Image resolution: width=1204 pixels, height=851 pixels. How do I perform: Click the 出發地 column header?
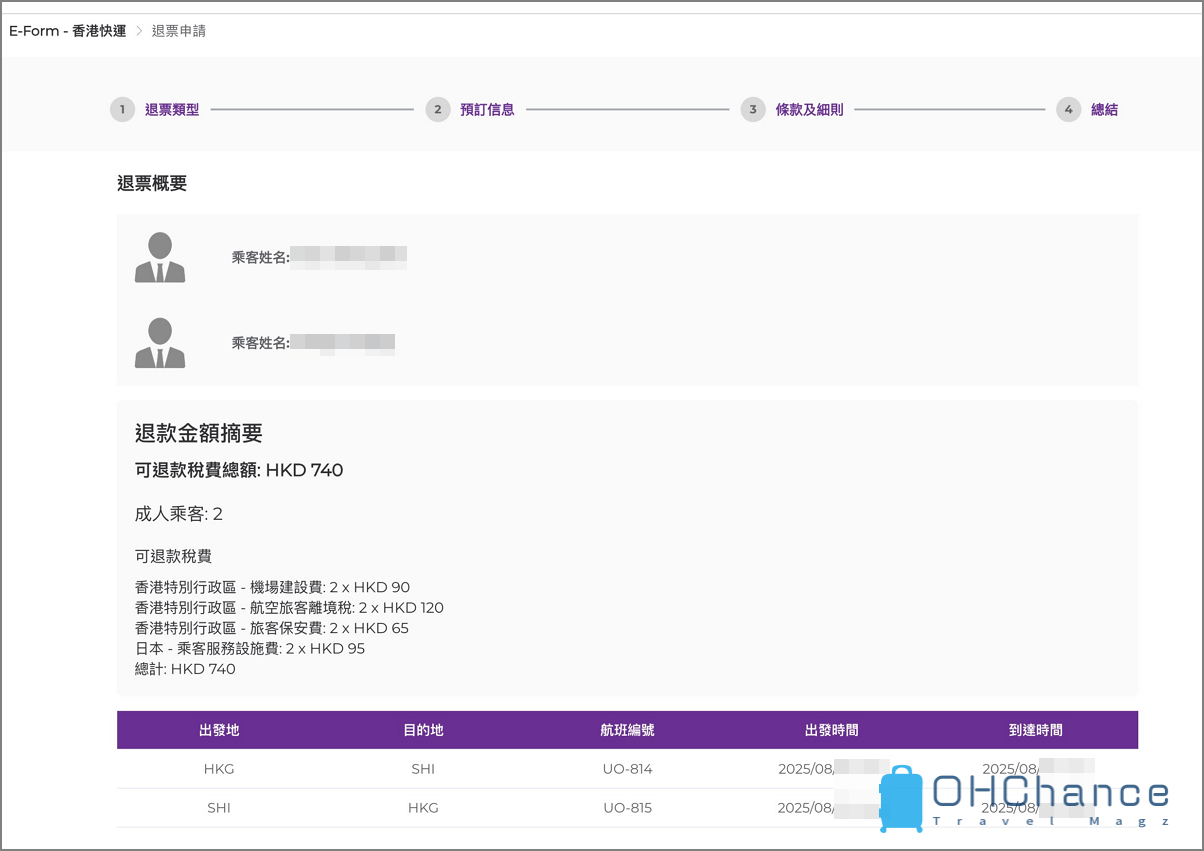tap(219, 730)
